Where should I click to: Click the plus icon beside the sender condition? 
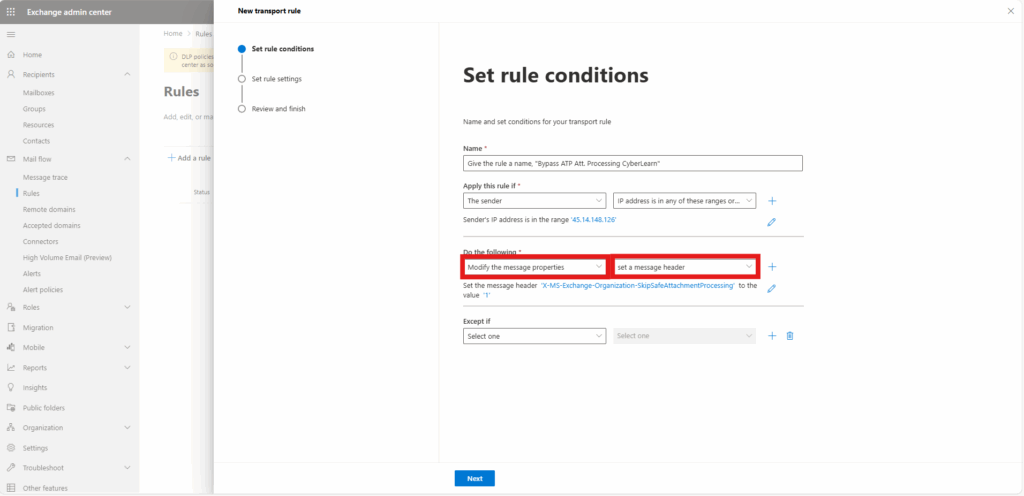[772, 201]
